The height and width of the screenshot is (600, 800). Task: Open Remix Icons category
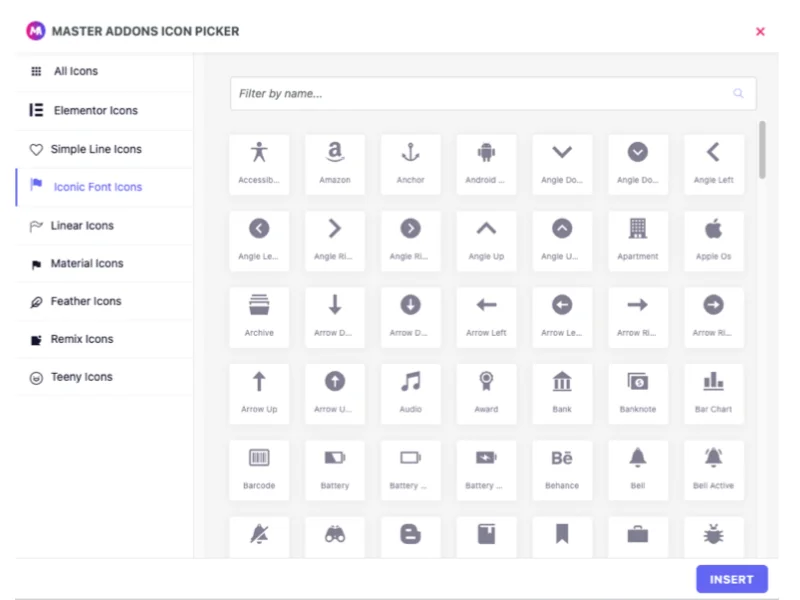coord(105,339)
